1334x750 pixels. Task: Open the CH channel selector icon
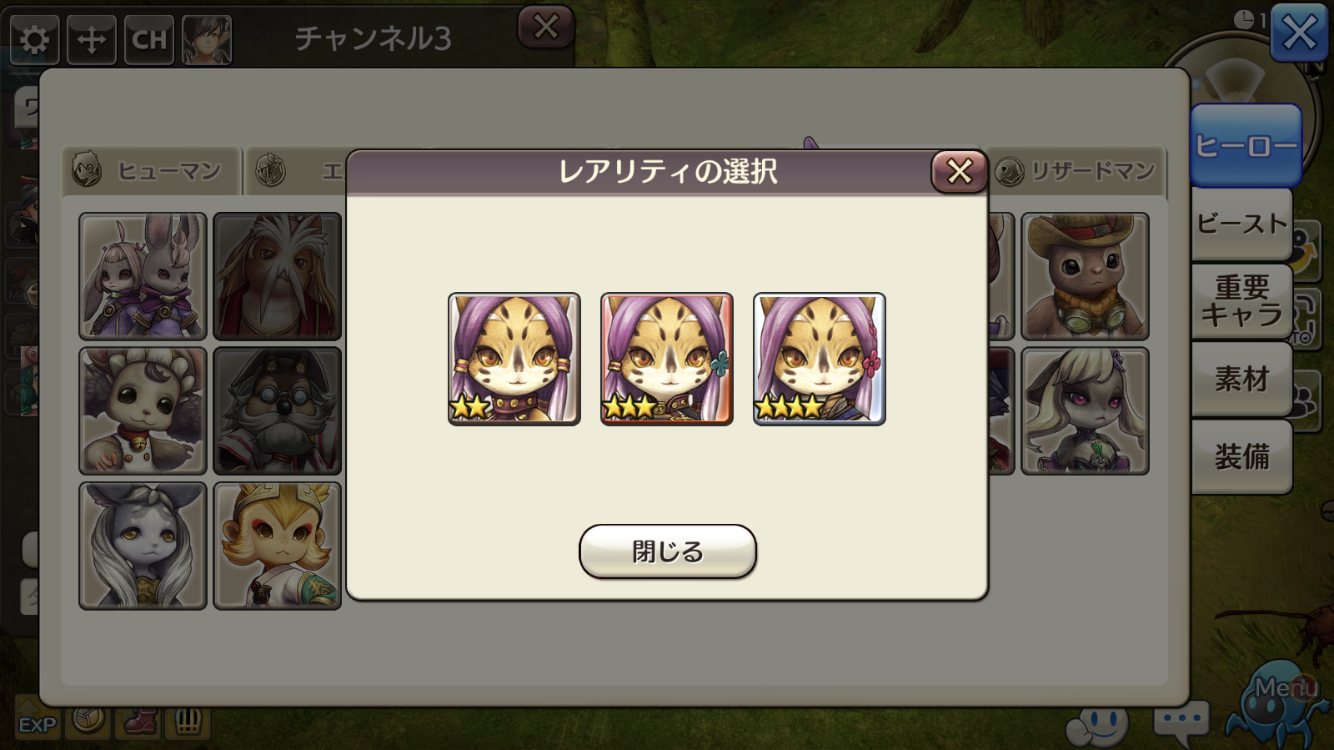pos(149,40)
